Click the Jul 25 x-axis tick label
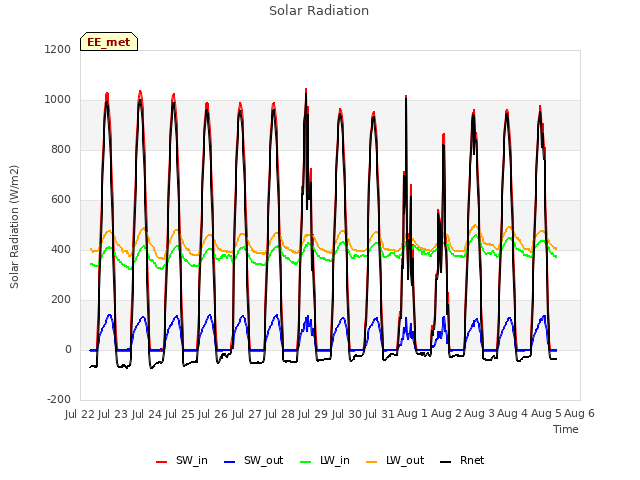640x480 pixels. [180, 414]
